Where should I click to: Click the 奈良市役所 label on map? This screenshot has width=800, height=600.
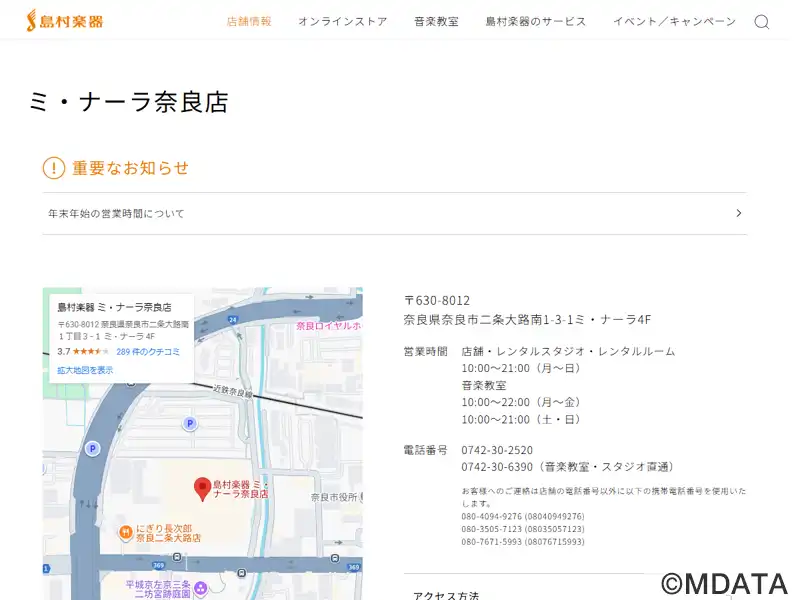click(x=336, y=497)
